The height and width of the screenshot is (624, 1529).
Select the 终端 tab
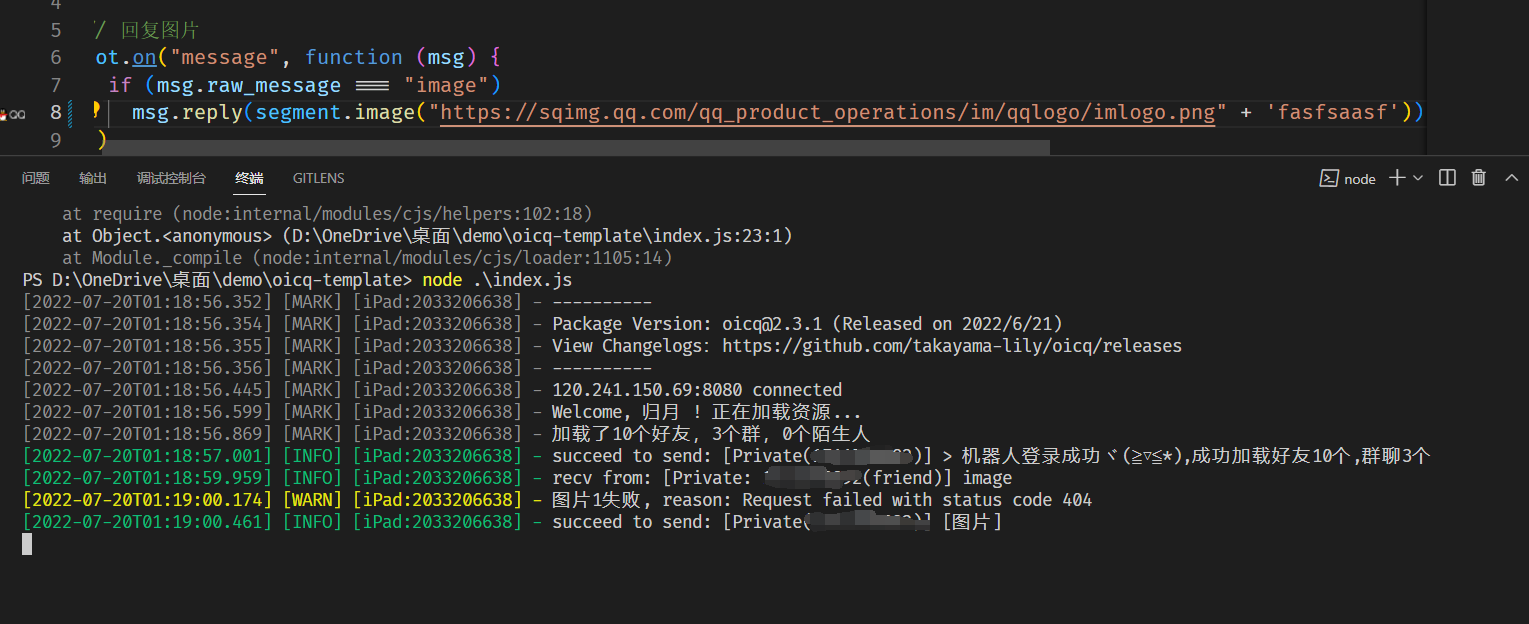[x=249, y=178]
